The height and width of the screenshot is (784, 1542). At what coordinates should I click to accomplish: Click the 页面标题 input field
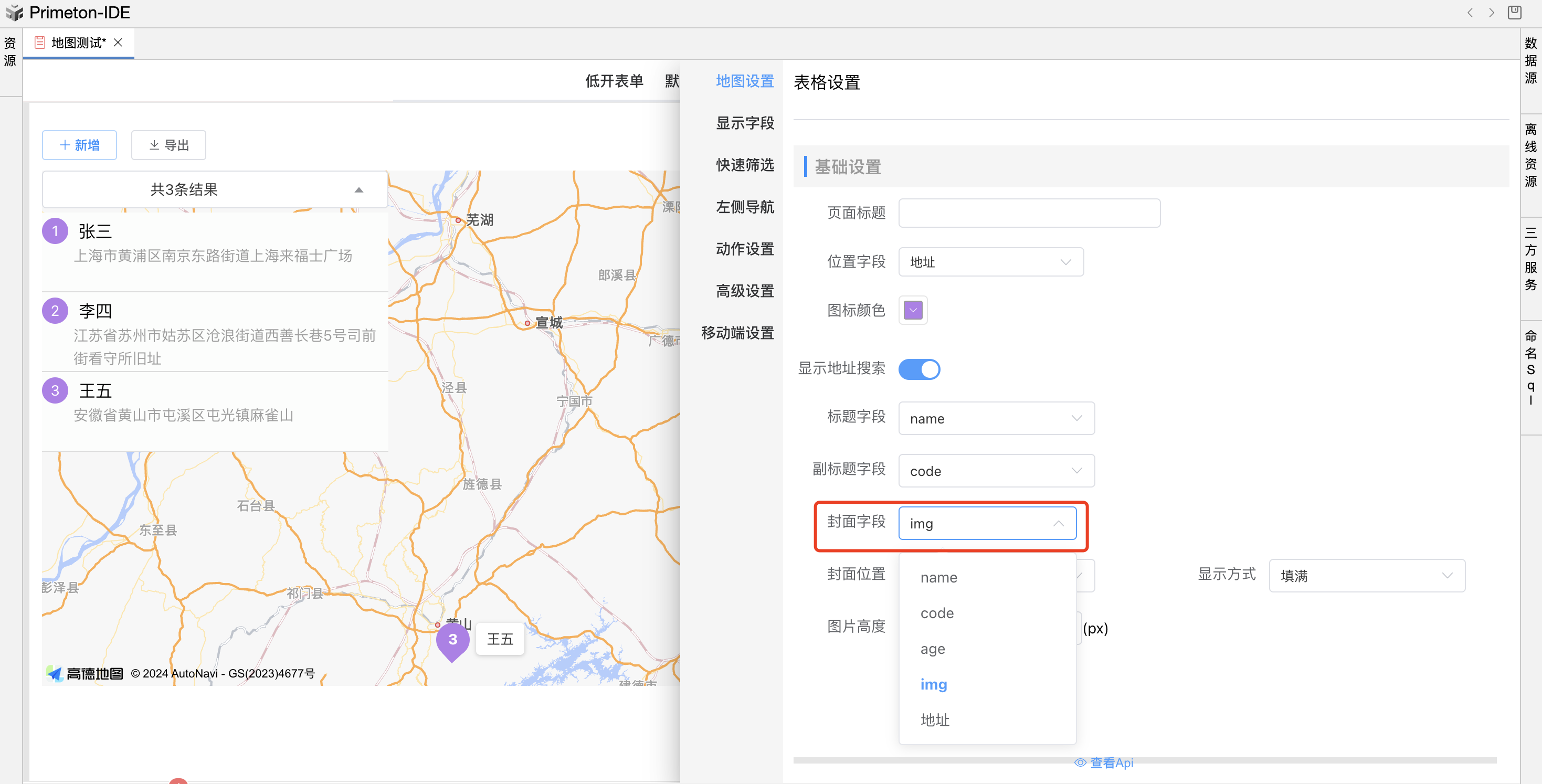1029,213
